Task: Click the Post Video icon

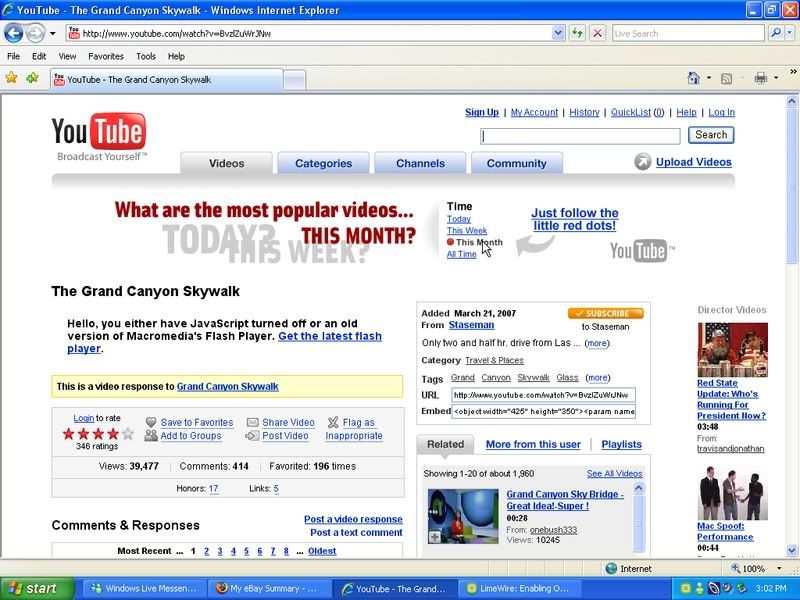Action: coord(251,436)
